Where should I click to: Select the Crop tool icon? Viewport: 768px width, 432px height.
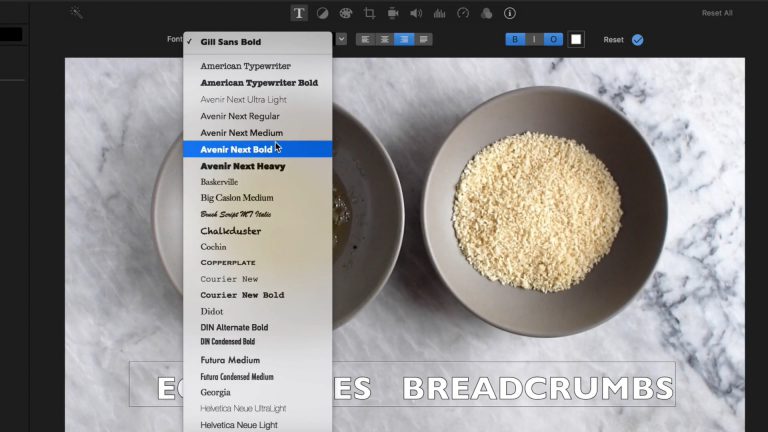(369, 13)
